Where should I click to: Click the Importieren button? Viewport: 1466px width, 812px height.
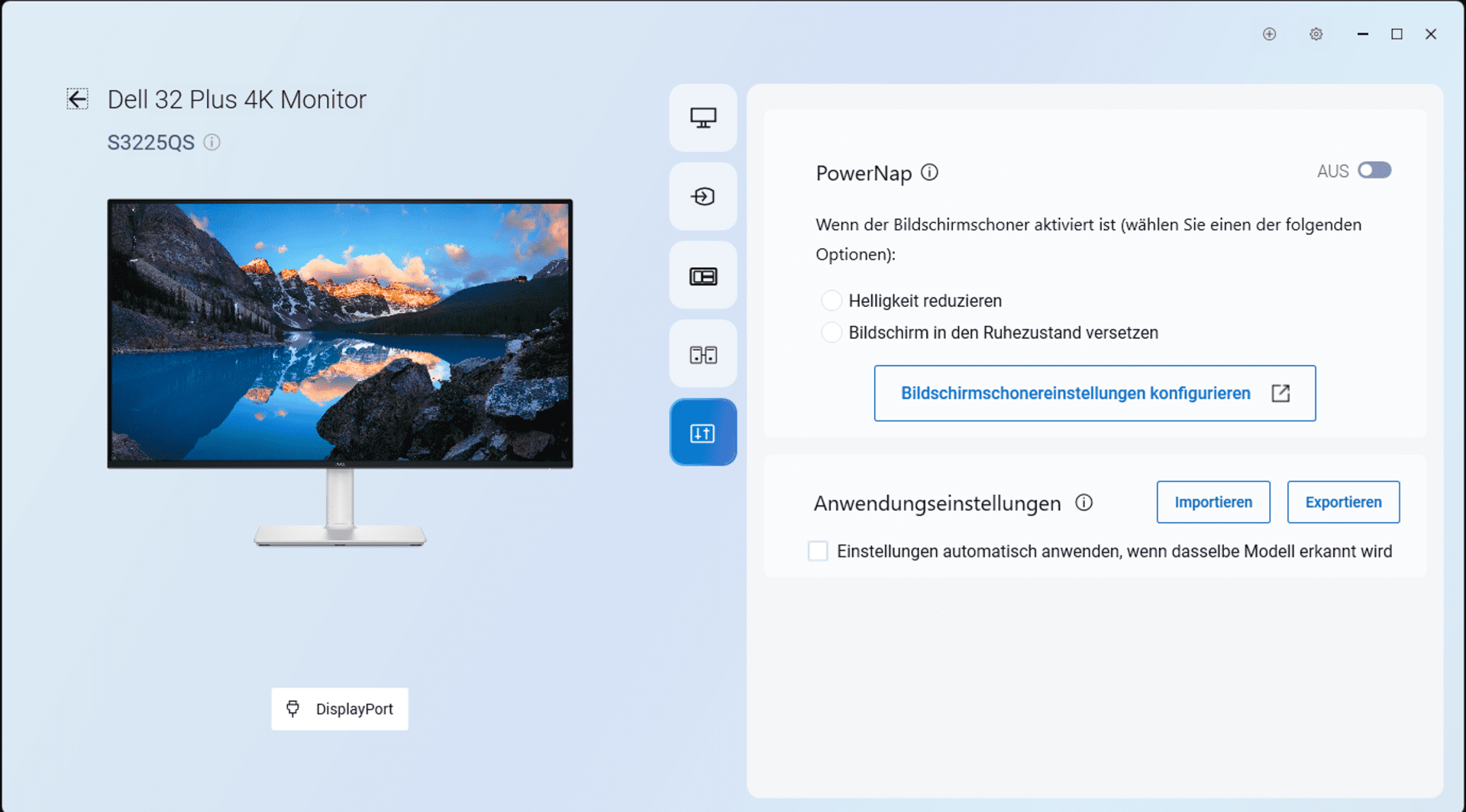coord(1213,502)
